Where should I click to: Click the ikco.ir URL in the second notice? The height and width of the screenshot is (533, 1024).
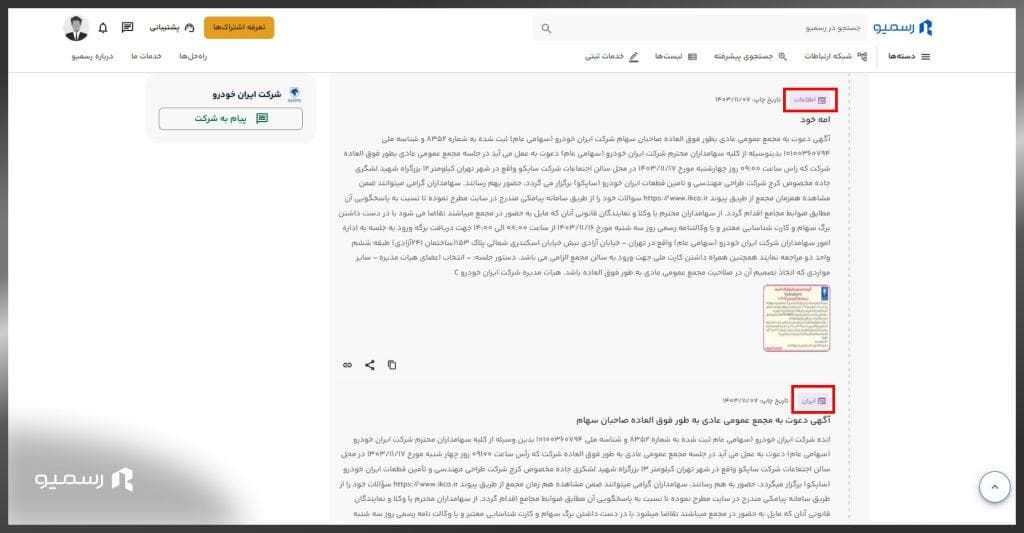tap(426, 484)
